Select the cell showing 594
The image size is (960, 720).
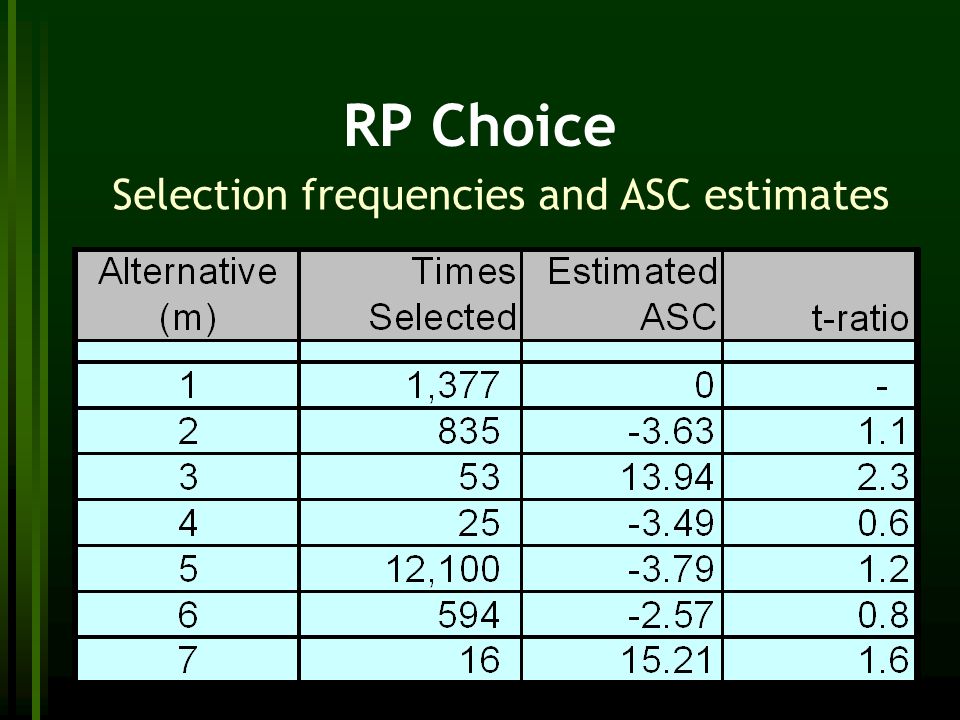click(x=410, y=614)
